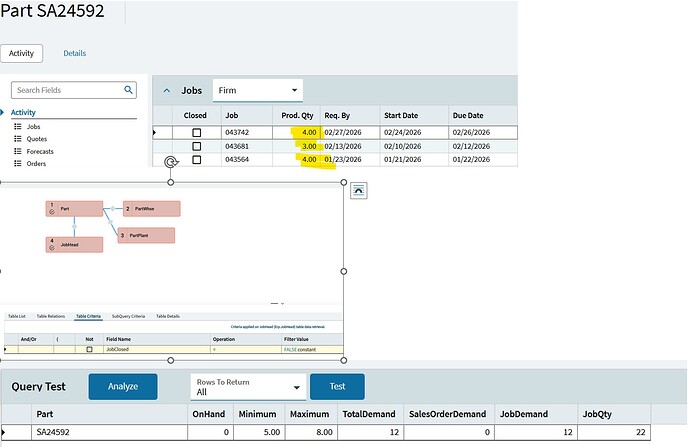Viewport: 690px width, 447px height.
Task: Open the Firm jobs filter dropdown
Action: [x=257, y=90]
